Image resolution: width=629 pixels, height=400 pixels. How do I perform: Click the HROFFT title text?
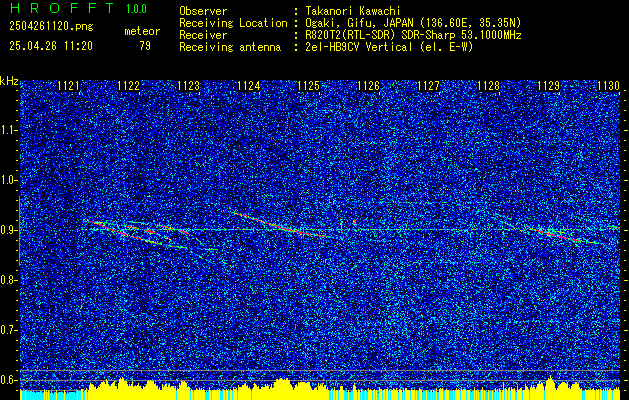62,8
